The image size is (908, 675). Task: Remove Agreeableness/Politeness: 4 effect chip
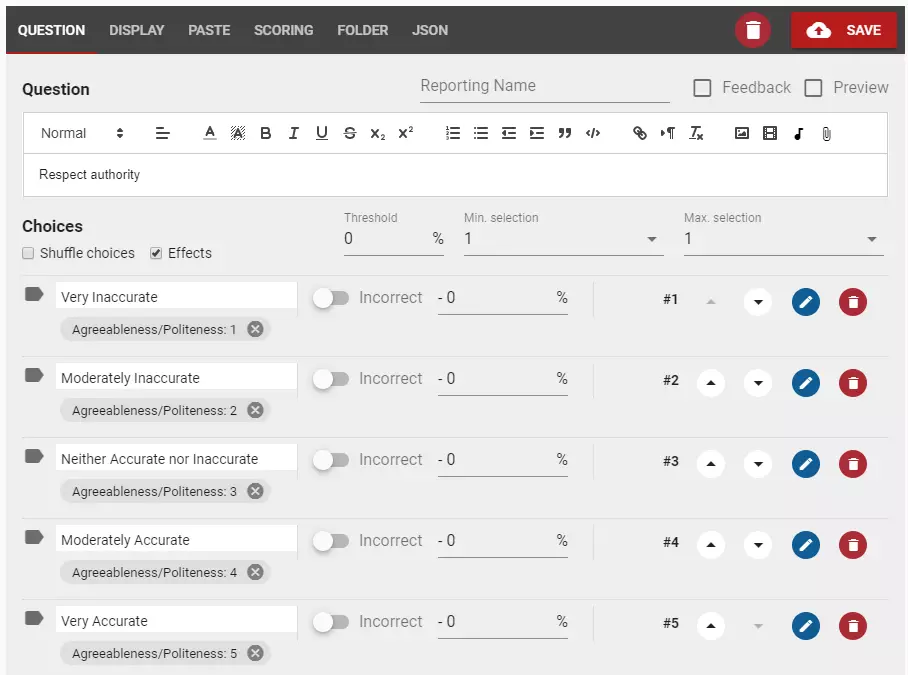255,573
